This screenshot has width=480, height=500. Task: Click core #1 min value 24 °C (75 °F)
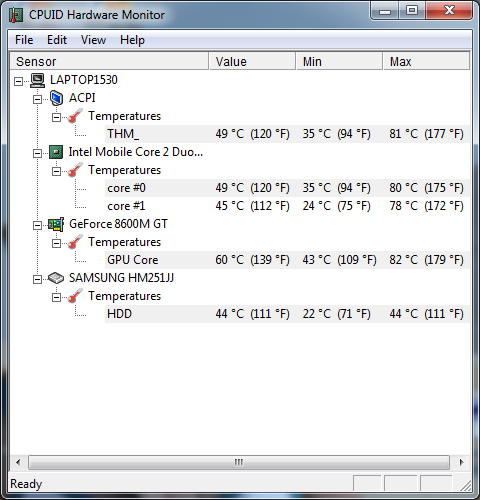pos(336,206)
